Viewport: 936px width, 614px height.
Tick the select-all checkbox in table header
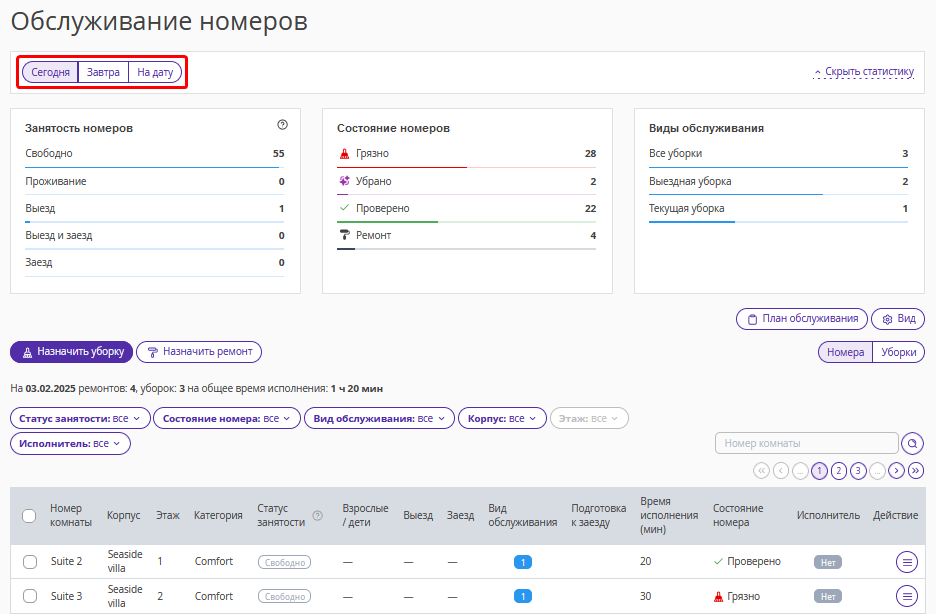[x=29, y=516]
